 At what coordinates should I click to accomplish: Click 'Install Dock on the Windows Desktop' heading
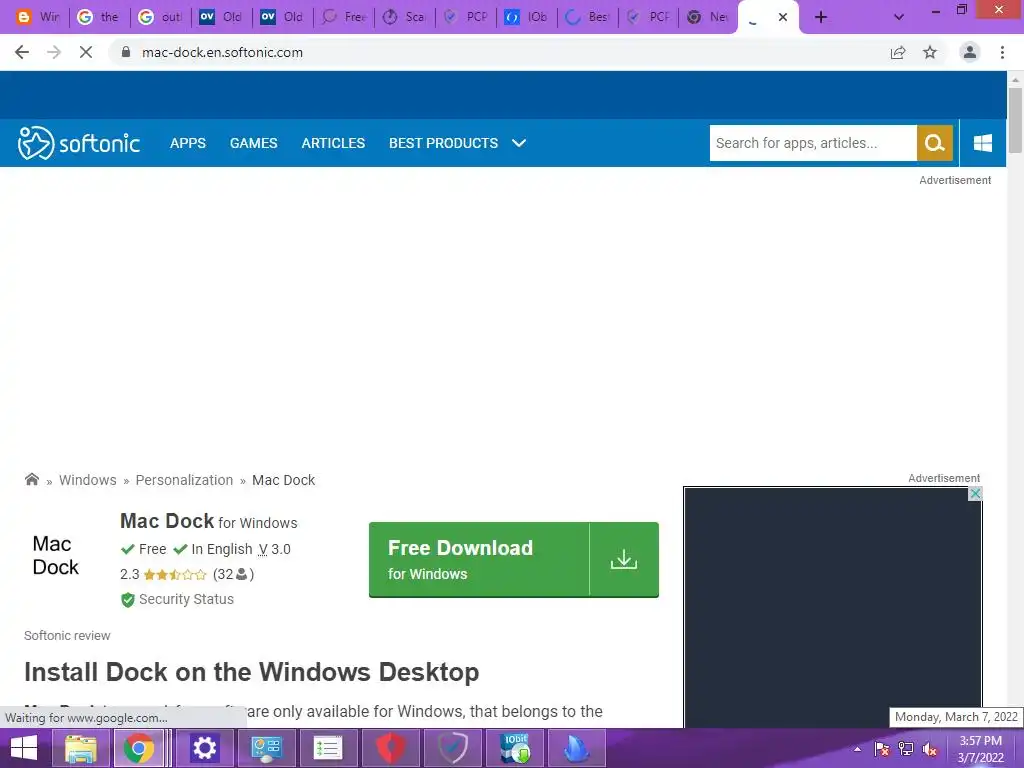[251, 672]
